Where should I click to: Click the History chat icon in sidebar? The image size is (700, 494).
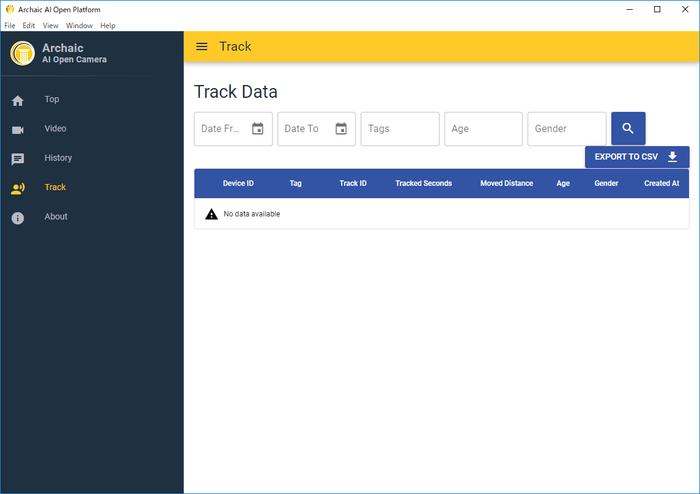(18, 159)
